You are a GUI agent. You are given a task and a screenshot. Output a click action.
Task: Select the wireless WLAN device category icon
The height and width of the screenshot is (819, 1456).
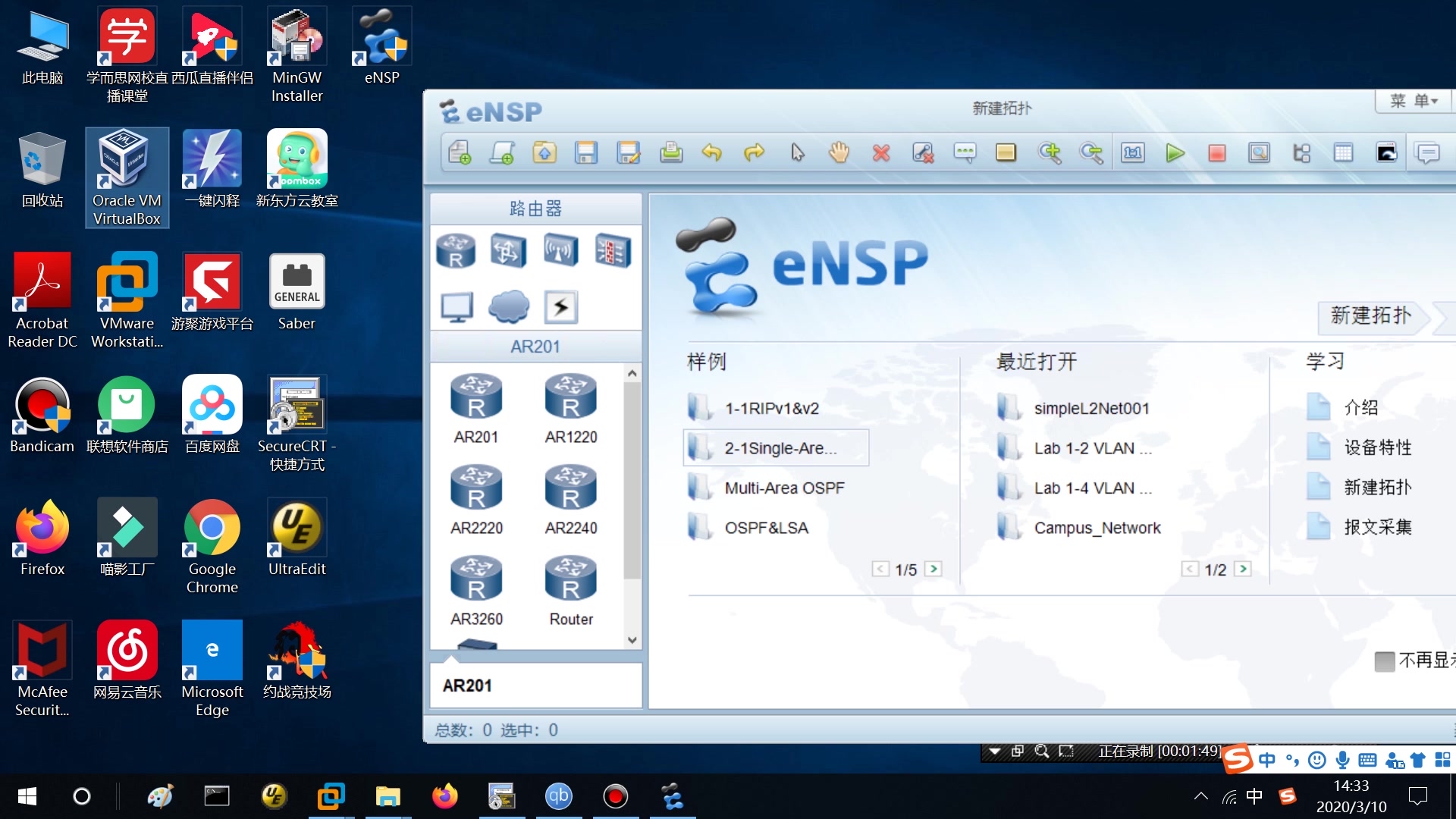[560, 251]
